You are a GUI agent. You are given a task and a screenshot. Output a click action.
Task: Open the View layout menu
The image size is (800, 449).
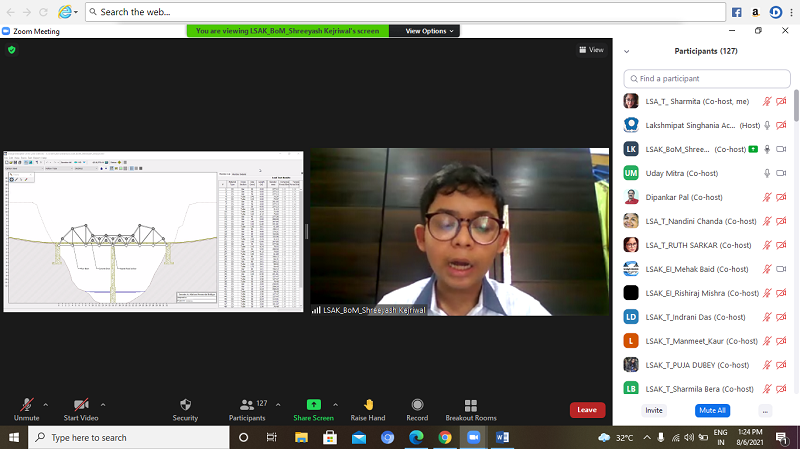point(591,49)
